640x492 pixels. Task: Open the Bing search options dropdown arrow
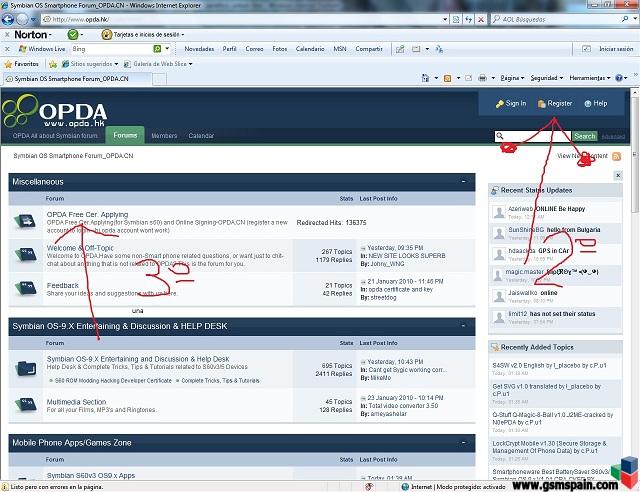pos(167,49)
